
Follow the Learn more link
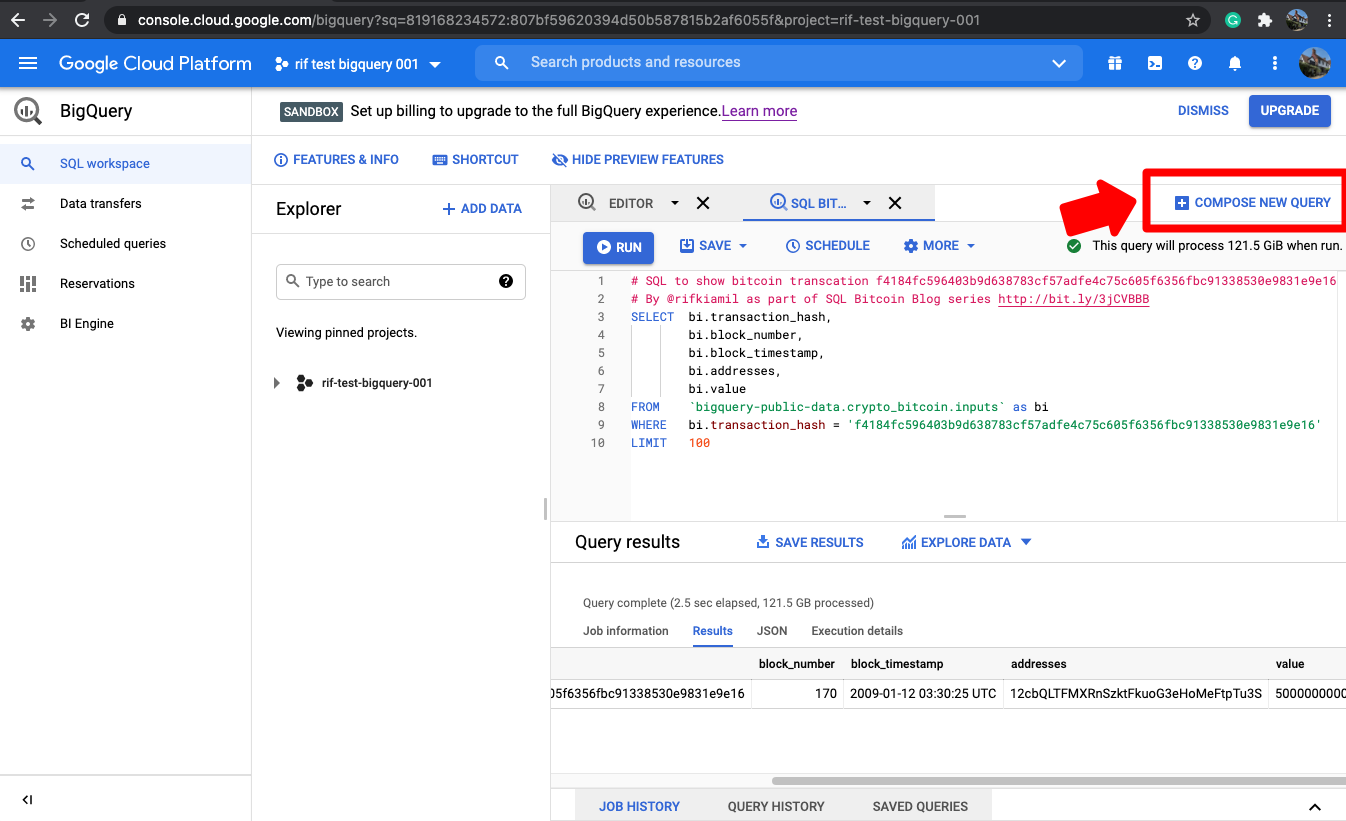coord(759,111)
